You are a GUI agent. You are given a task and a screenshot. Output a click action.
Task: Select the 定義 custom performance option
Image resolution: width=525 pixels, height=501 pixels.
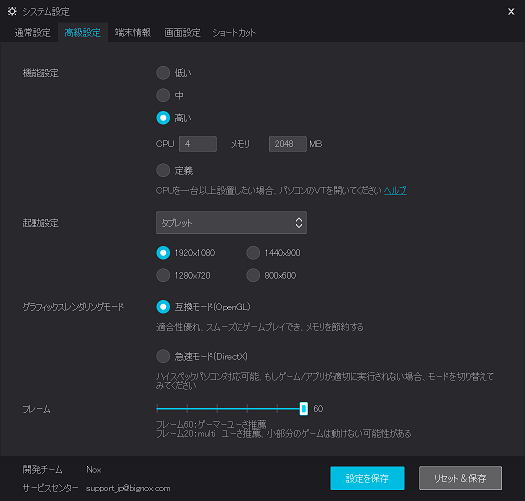163,170
